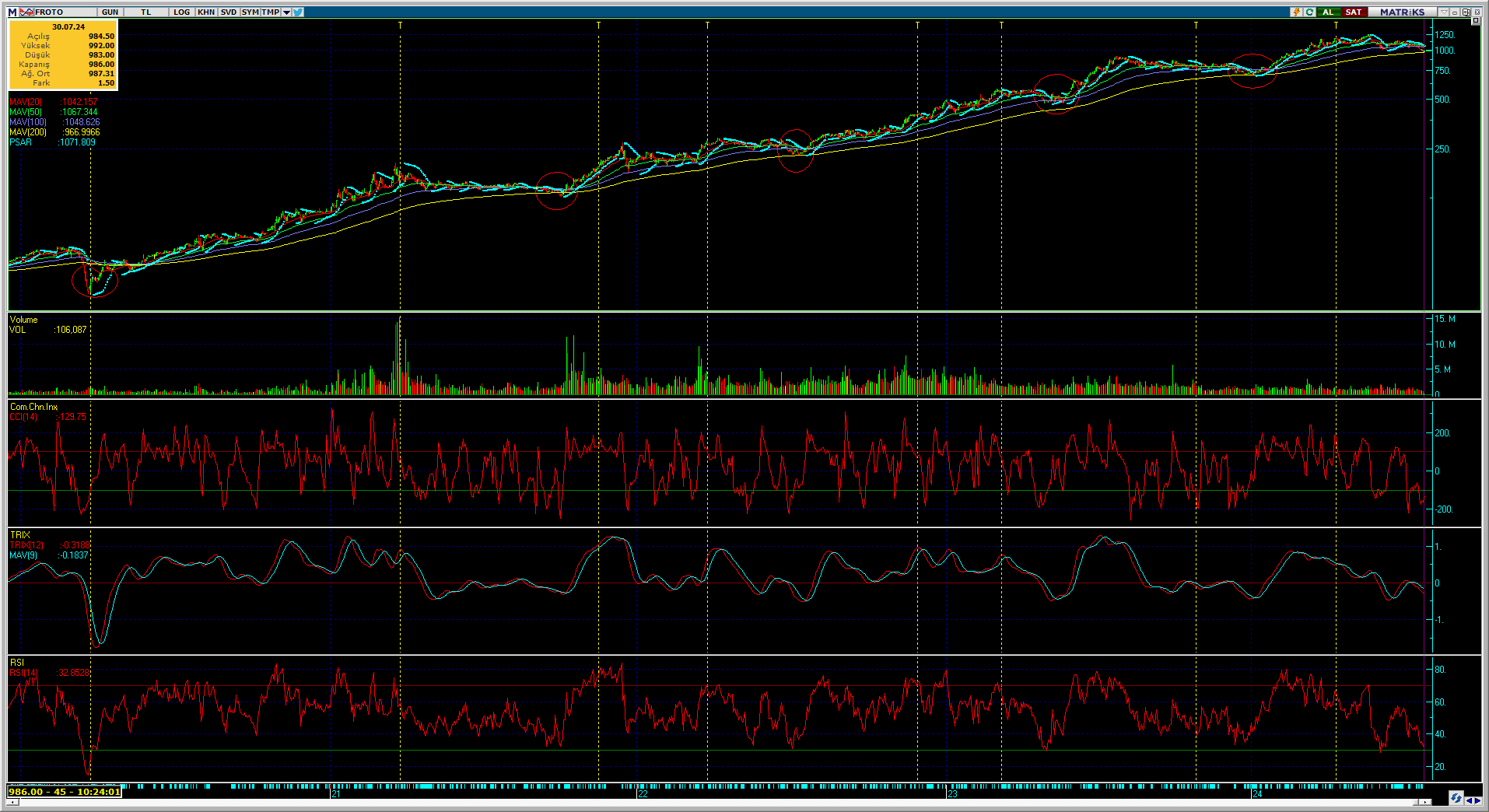The height and width of the screenshot is (812, 1489).
Task: Select the MAV(20) indicator label
Action: (26, 102)
